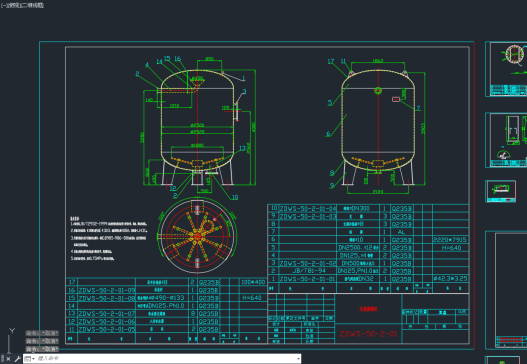
Task: Click the UCS Y axis icon
Action: [x=12, y=331]
